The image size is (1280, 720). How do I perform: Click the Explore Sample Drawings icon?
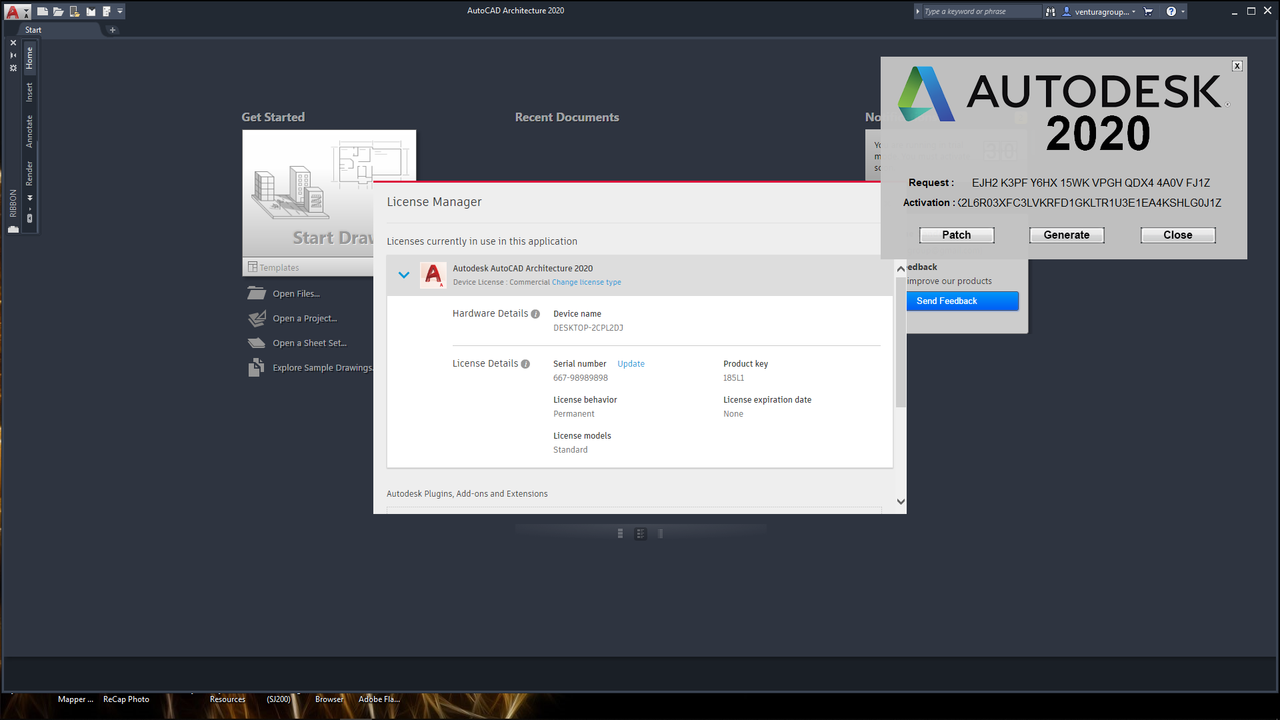coord(256,368)
